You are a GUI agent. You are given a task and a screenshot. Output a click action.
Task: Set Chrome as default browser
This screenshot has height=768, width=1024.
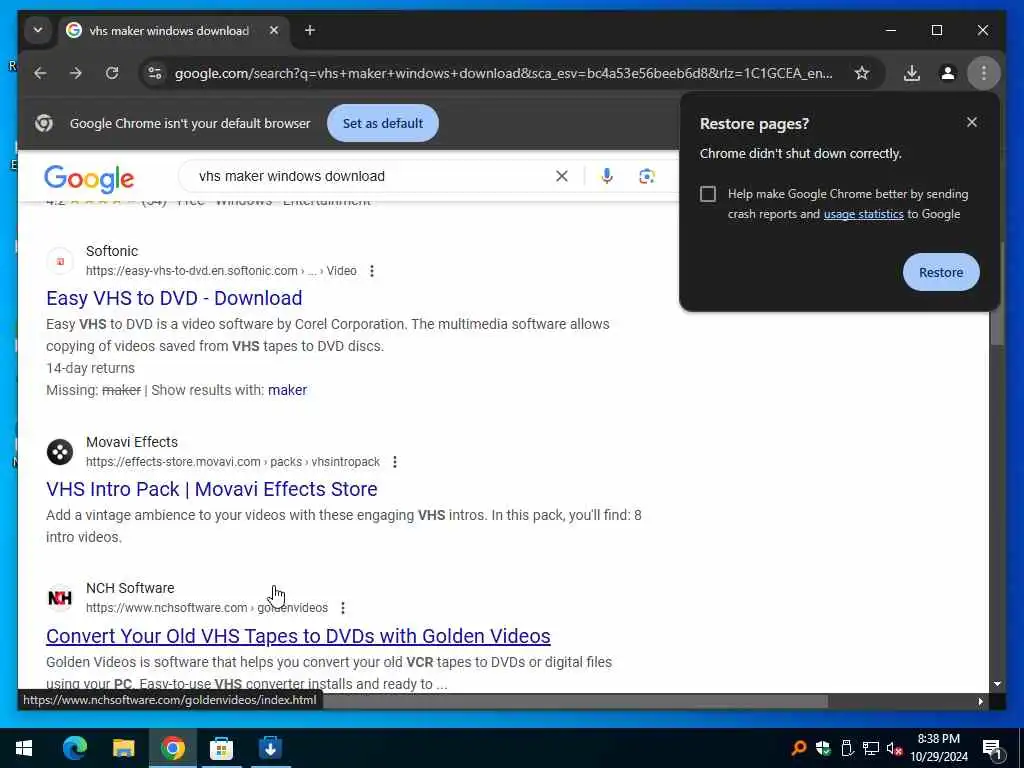(x=383, y=123)
